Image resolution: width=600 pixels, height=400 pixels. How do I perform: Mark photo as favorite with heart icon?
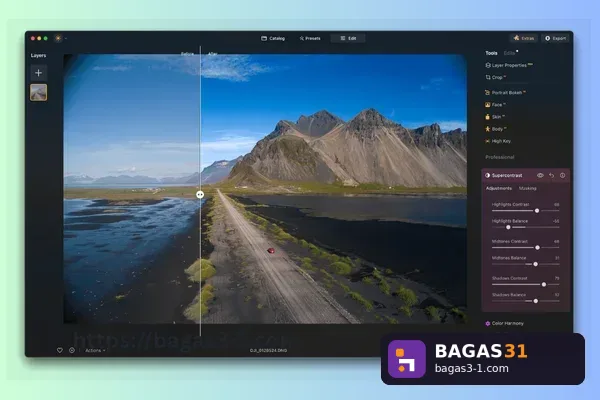click(60, 350)
